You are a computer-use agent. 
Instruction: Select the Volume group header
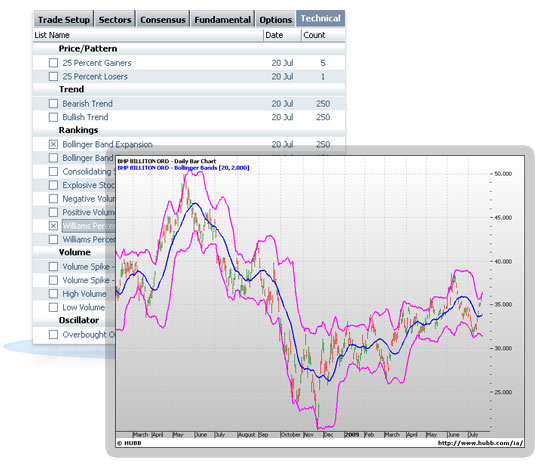point(74,252)
